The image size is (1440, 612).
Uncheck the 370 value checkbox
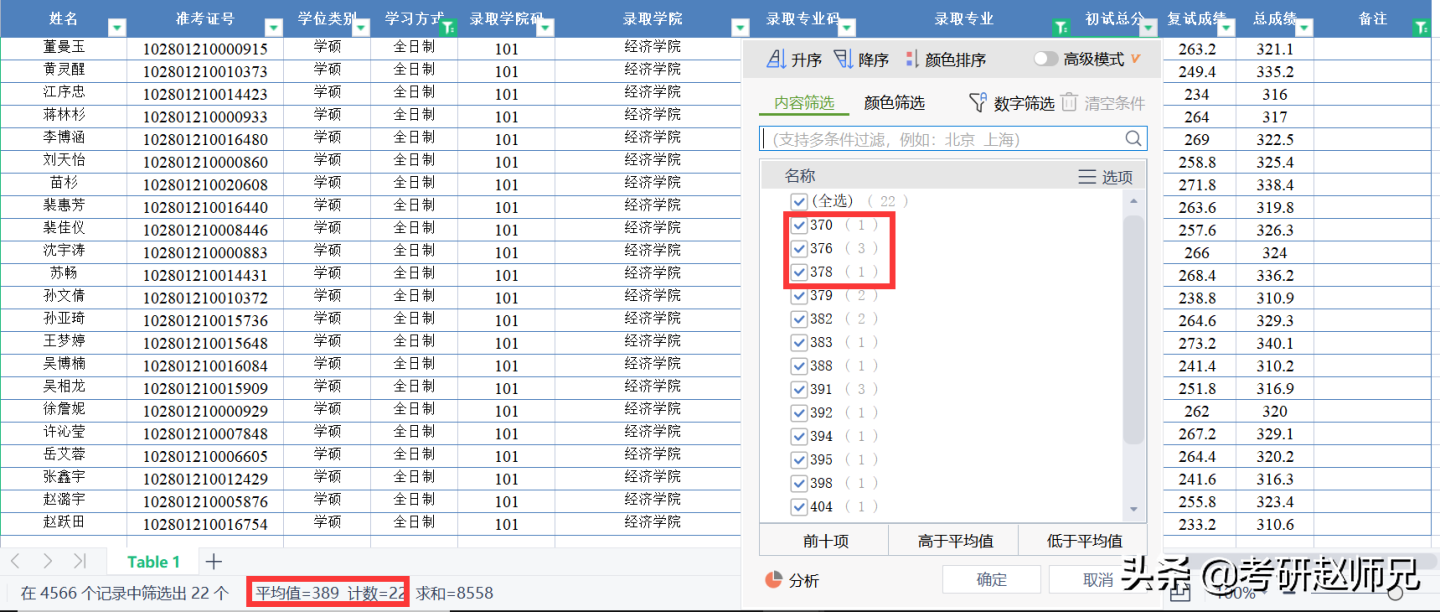coord(798,225)
